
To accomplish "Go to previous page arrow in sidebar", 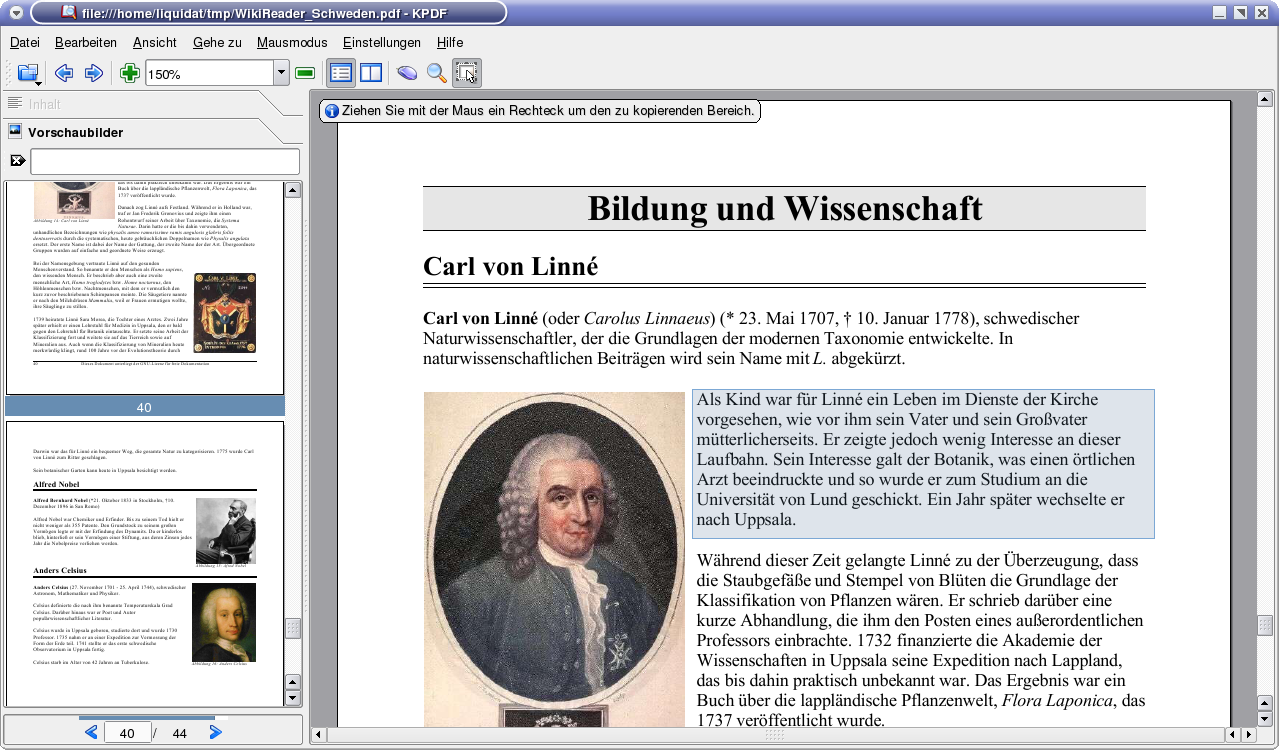I will pos(91,733).
